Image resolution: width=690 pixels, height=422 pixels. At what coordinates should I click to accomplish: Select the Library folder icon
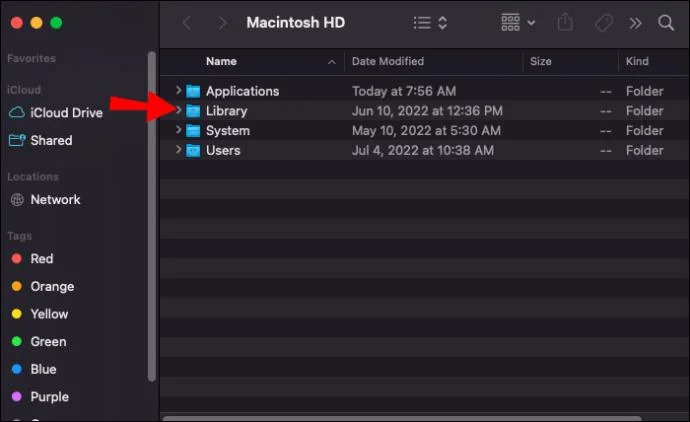[193, 111]
